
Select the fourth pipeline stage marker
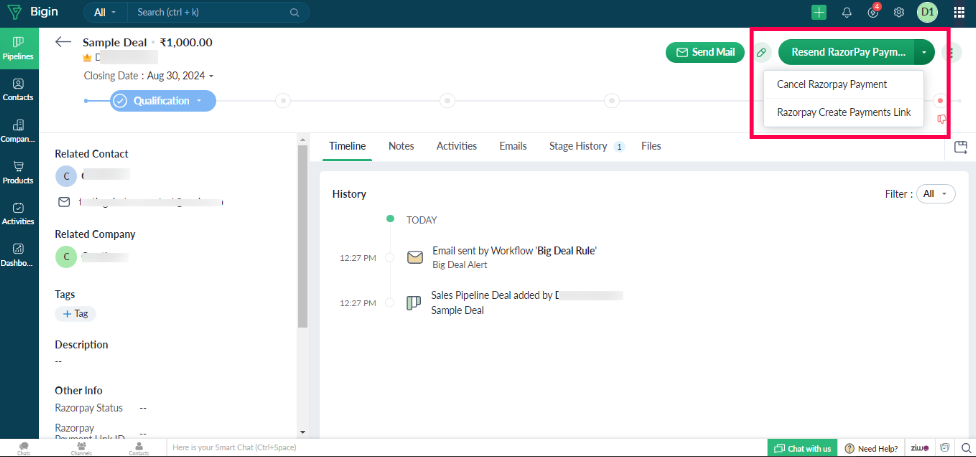tap(612, 100)
